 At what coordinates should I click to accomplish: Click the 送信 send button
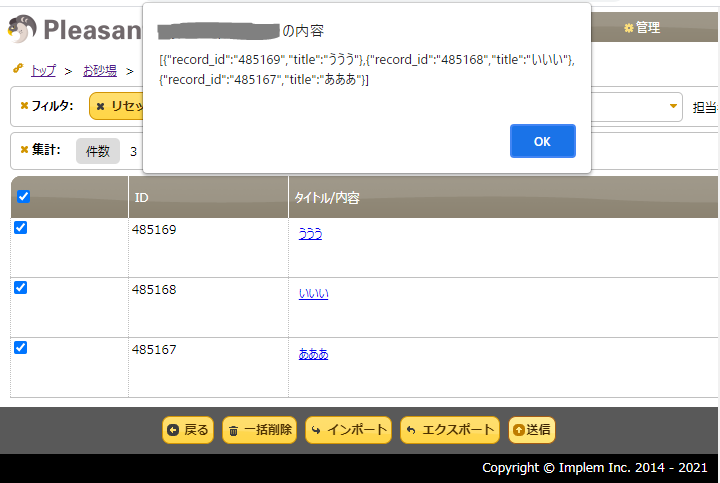[x=532, y=430]
